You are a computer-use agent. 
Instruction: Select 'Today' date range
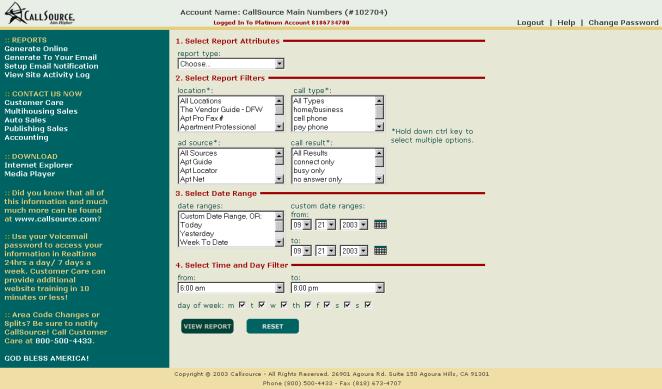(227, 225)
